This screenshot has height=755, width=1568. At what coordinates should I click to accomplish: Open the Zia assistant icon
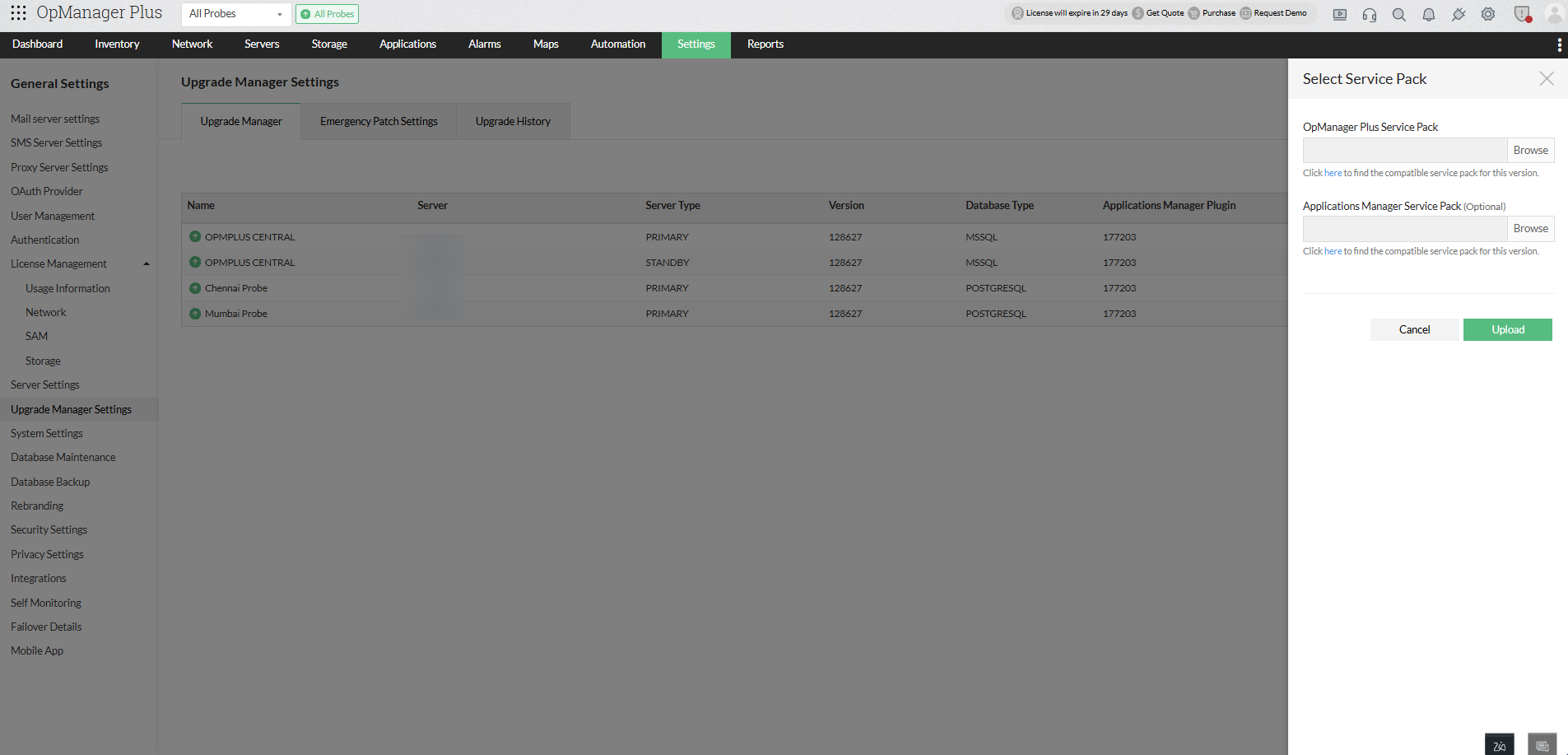pos(1499,744)
